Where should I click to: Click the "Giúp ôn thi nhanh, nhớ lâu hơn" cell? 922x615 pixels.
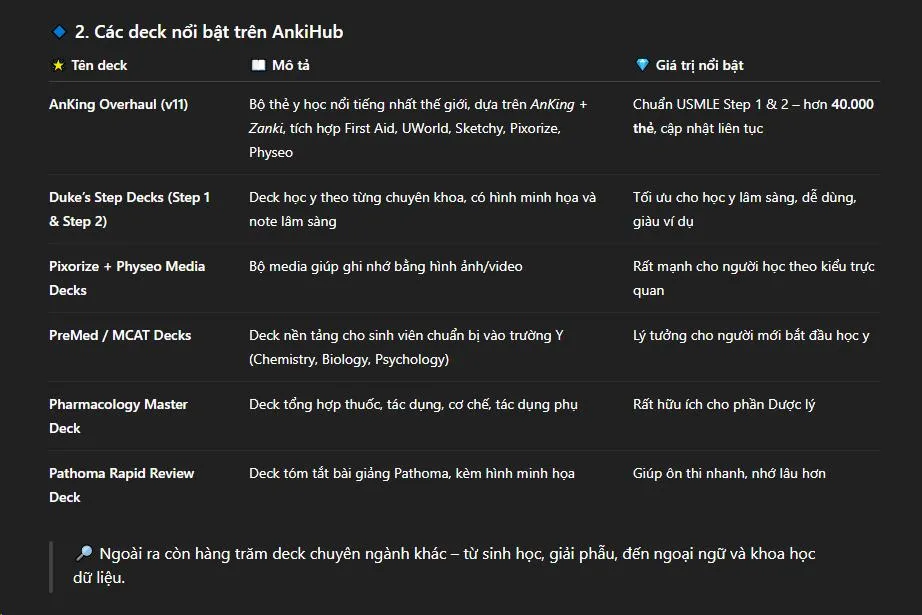coord(729,473)
